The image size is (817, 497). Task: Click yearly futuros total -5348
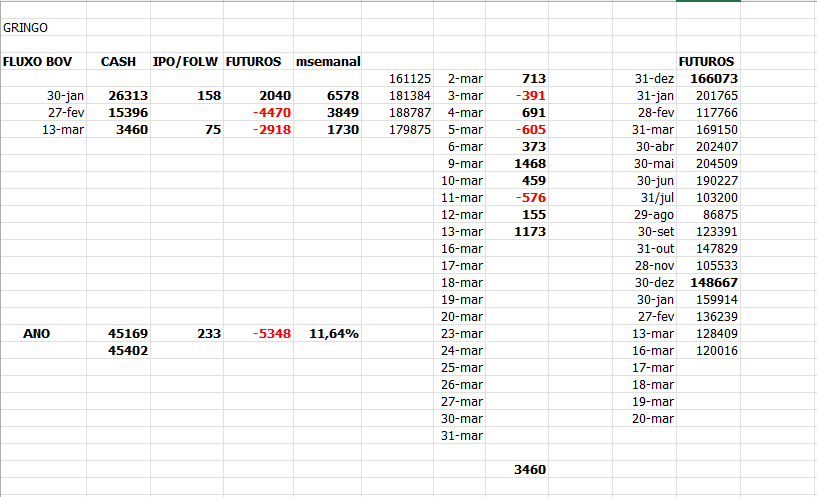(x=258, y=333)
